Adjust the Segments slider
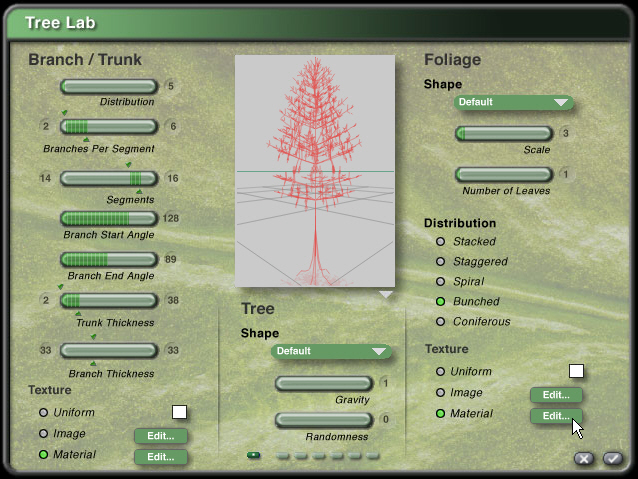This screenshot has height=479, width=638. tap(109, 178)
